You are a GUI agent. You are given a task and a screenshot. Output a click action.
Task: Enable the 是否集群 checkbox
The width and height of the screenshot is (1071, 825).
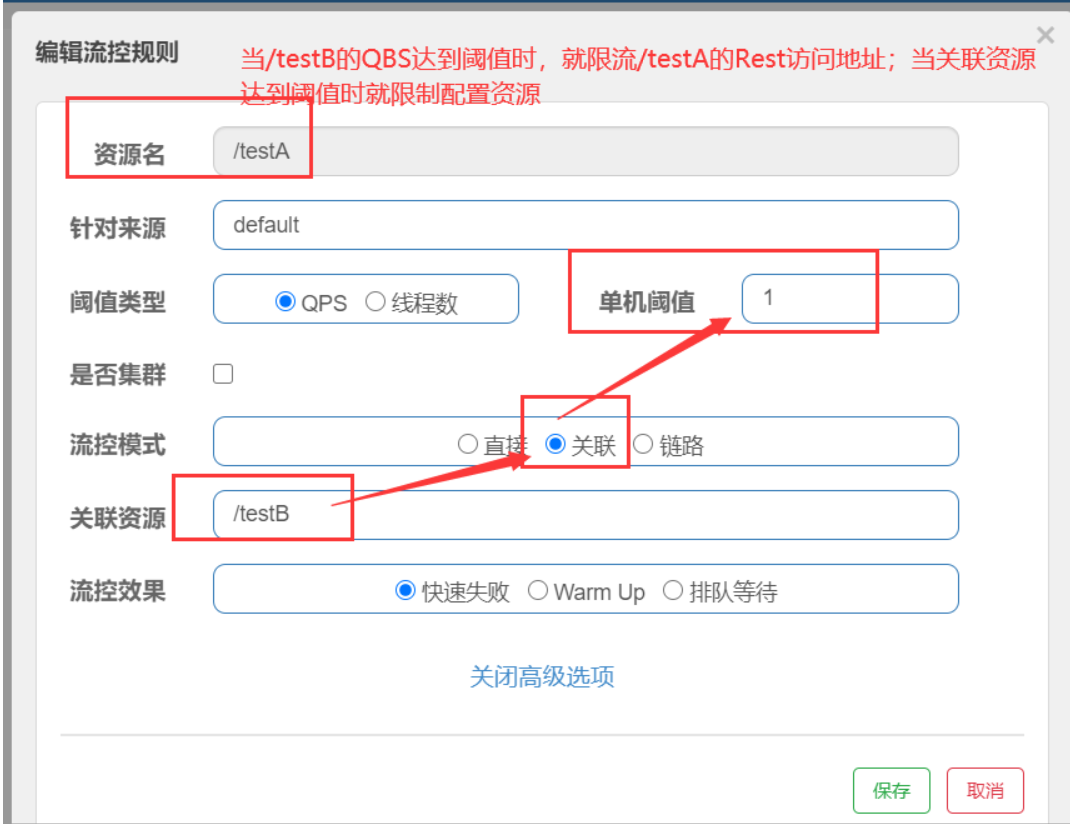coord(223,374)
